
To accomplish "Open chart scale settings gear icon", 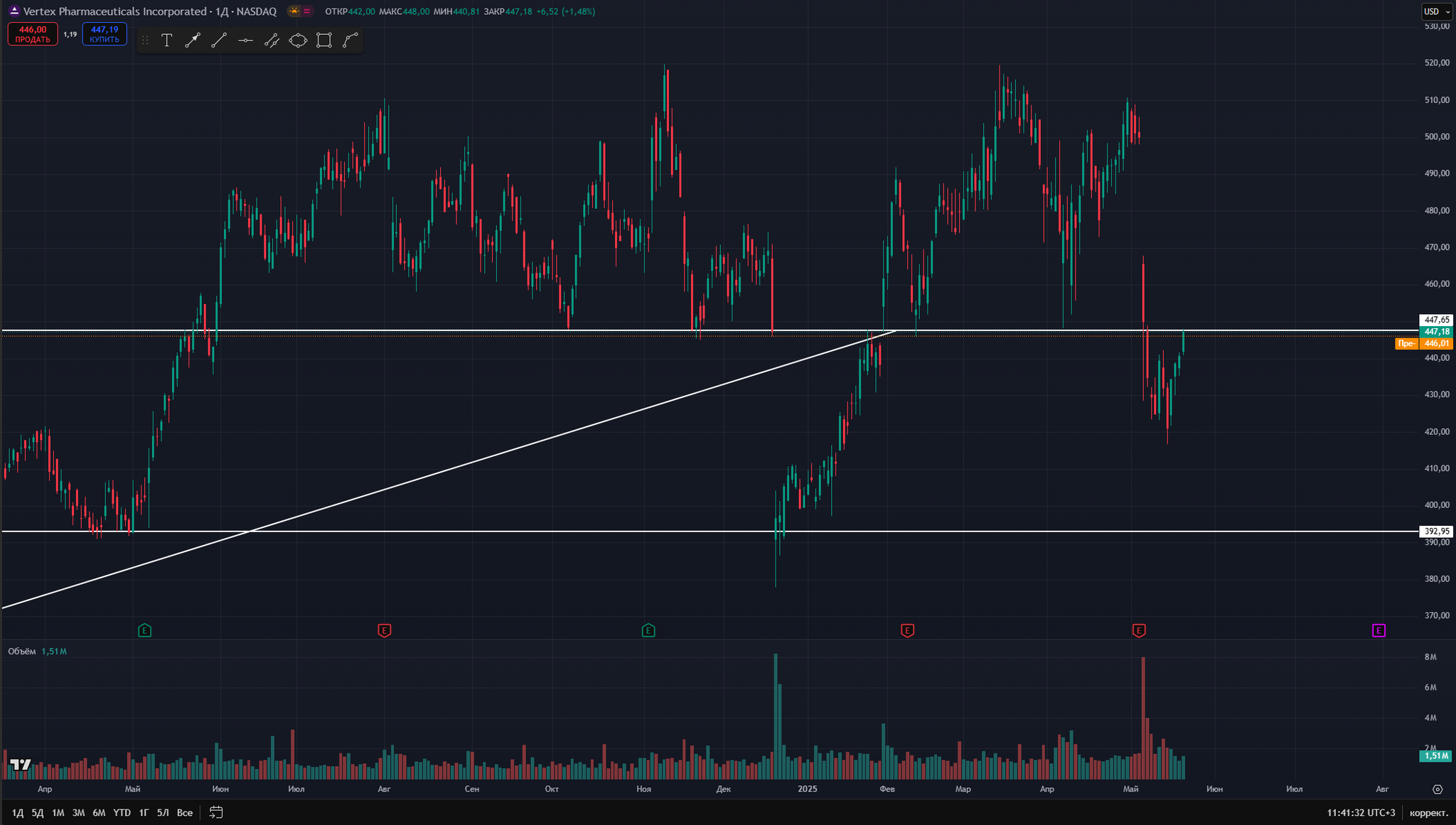I will (1438, 789).
